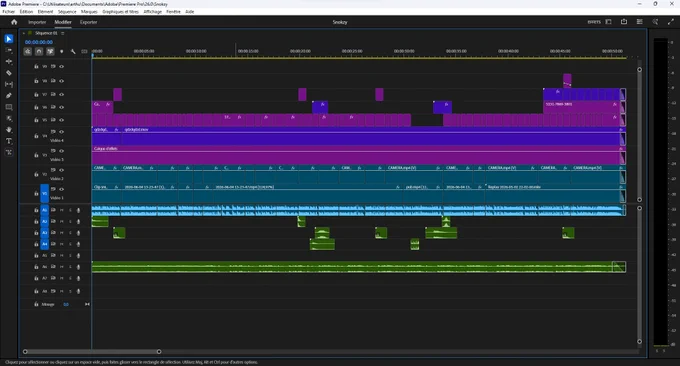Click ruler at 00:00:25:00 mark
Image resolution: width=680 pixels, height=366 pixels.
(x=352, y=51)
